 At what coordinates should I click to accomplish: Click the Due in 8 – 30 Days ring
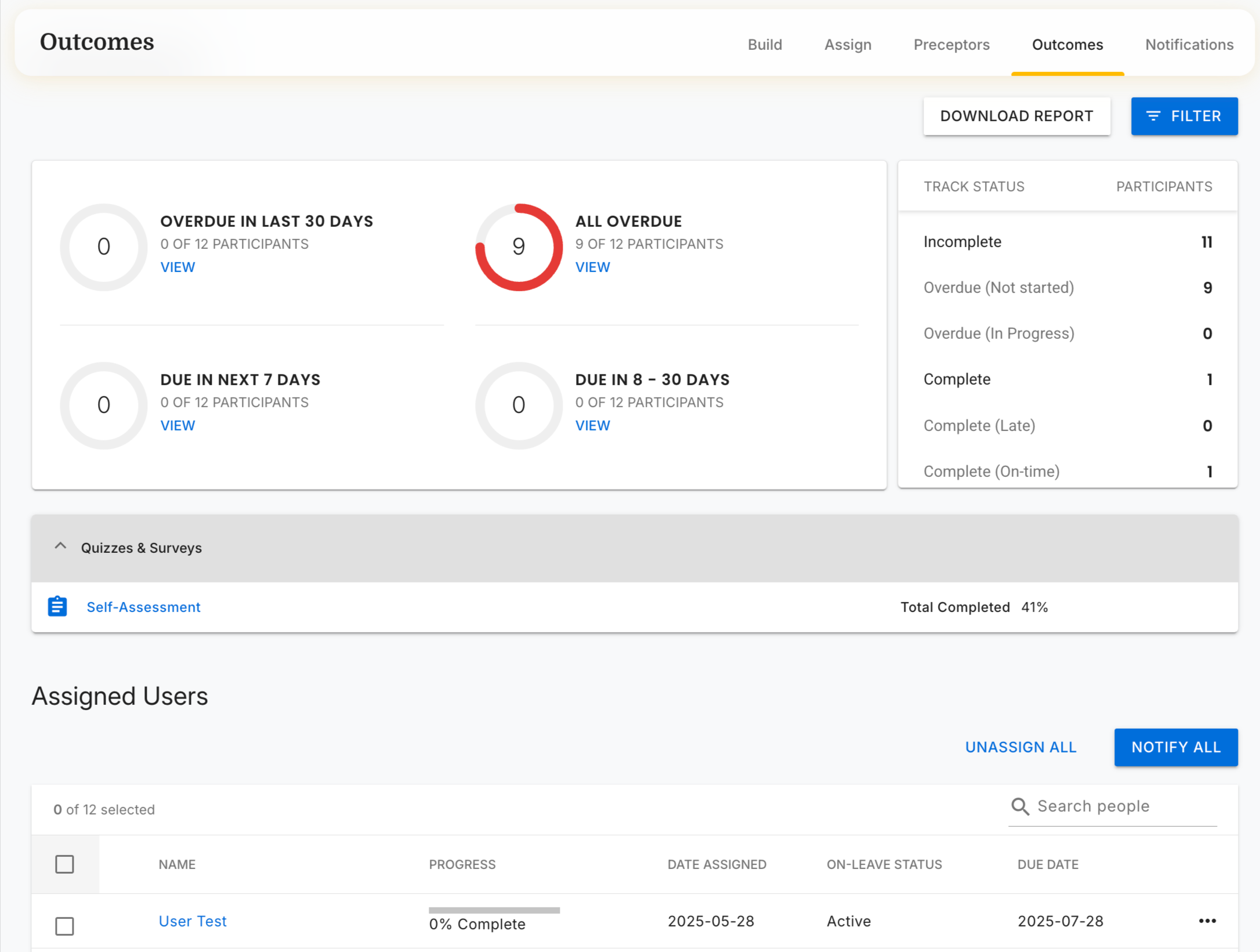(519, 405)
